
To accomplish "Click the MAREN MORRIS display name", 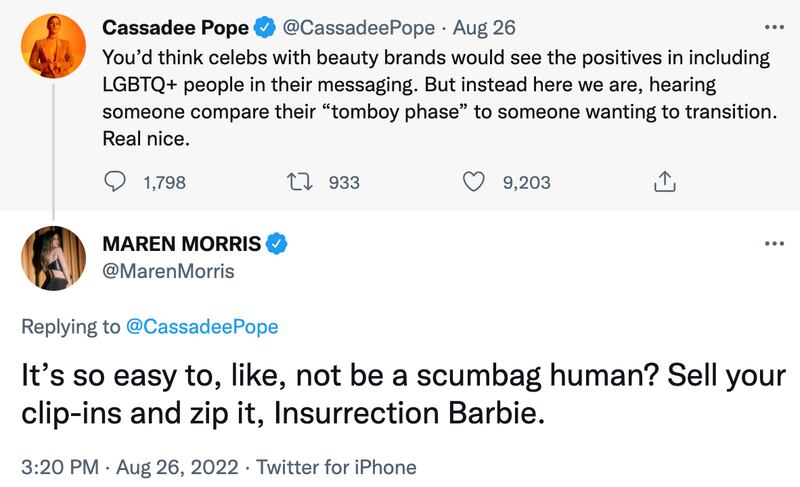I will click(182, 244).
